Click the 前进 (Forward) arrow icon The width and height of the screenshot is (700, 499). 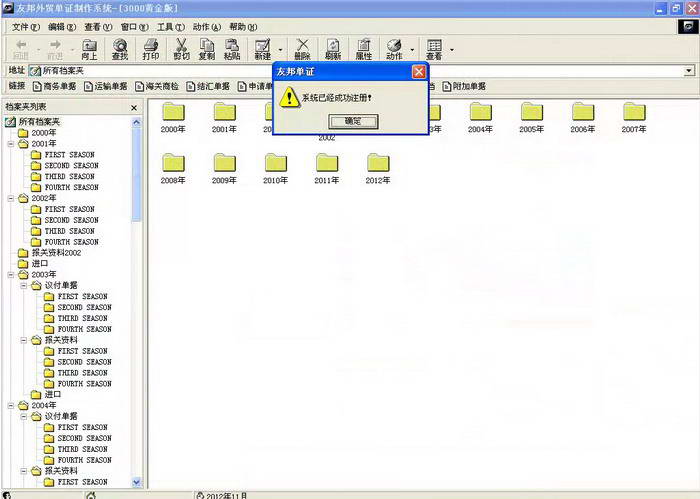tap(55, 49)
